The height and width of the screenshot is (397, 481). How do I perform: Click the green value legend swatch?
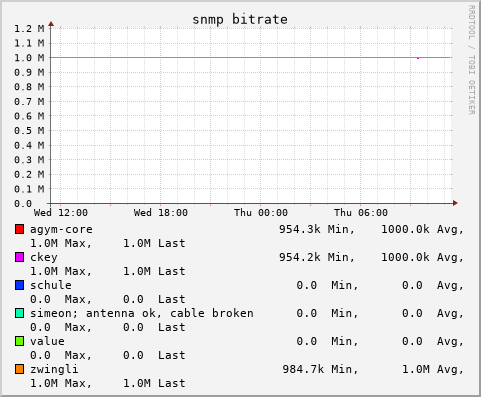pyautogui.click(x=19, y=341)
